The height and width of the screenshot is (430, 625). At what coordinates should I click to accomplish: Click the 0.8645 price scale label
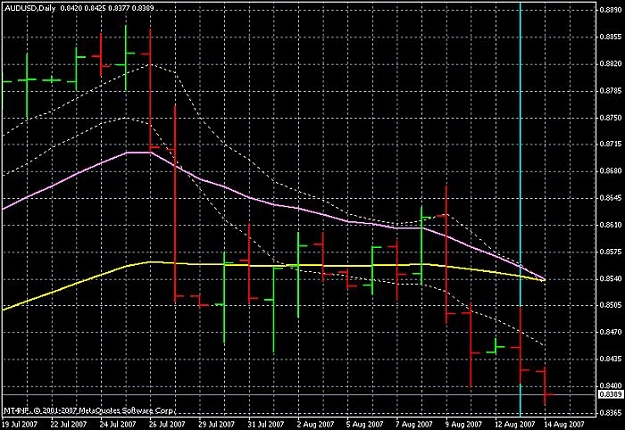[x=611, y=198]
